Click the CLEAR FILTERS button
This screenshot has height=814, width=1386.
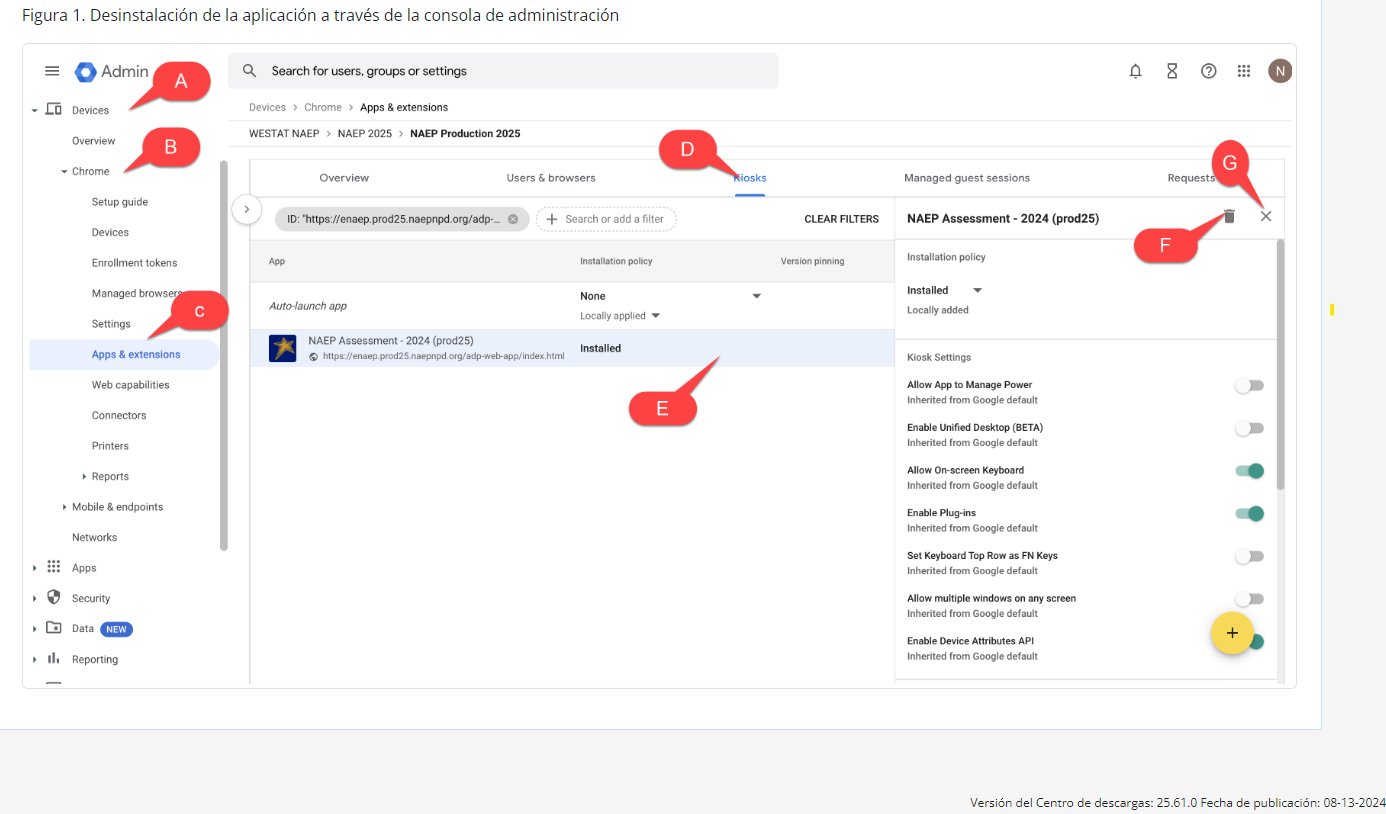click(x=842, y=219)
